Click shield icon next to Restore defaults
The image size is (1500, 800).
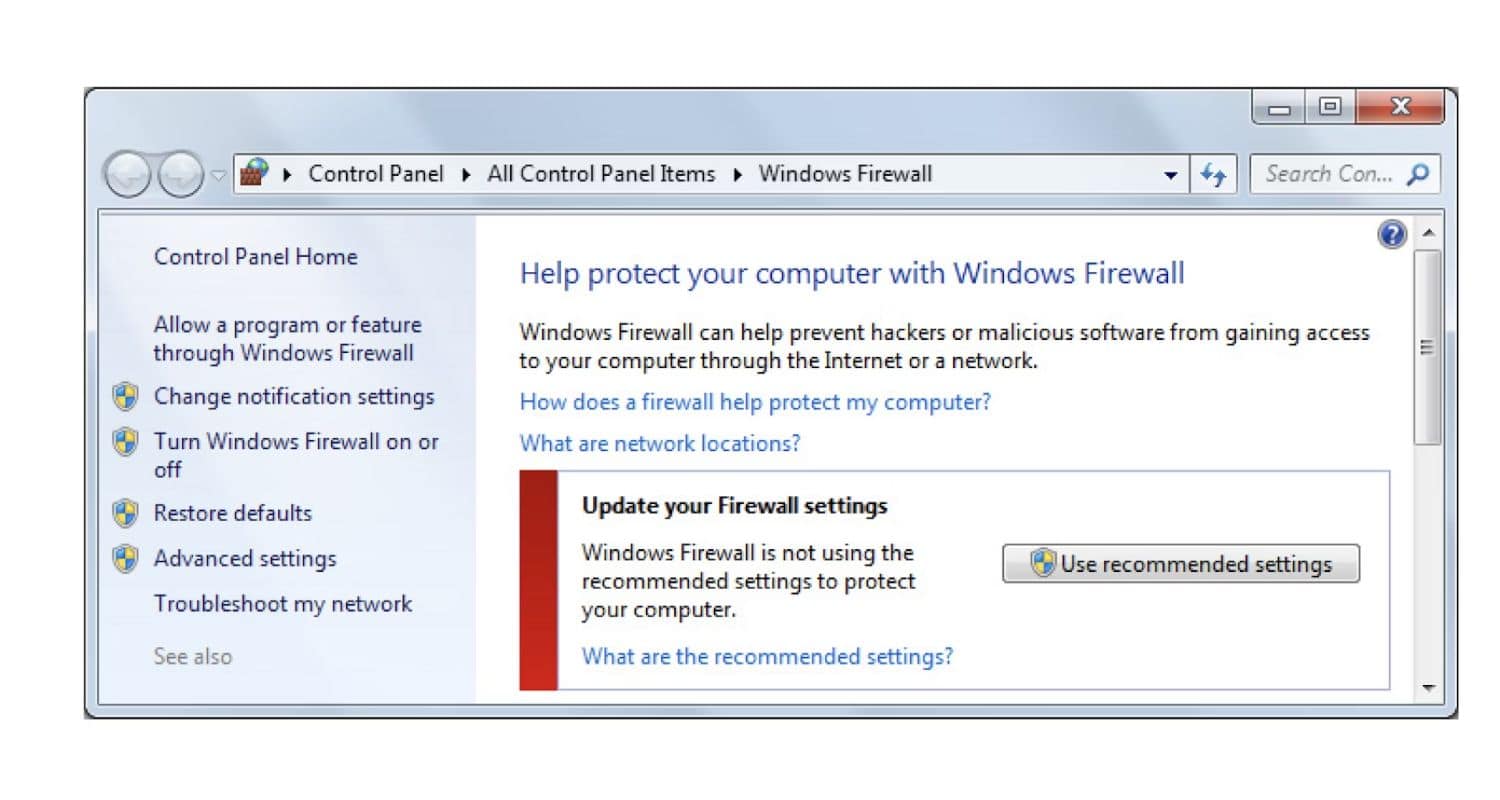pos(125,513)
